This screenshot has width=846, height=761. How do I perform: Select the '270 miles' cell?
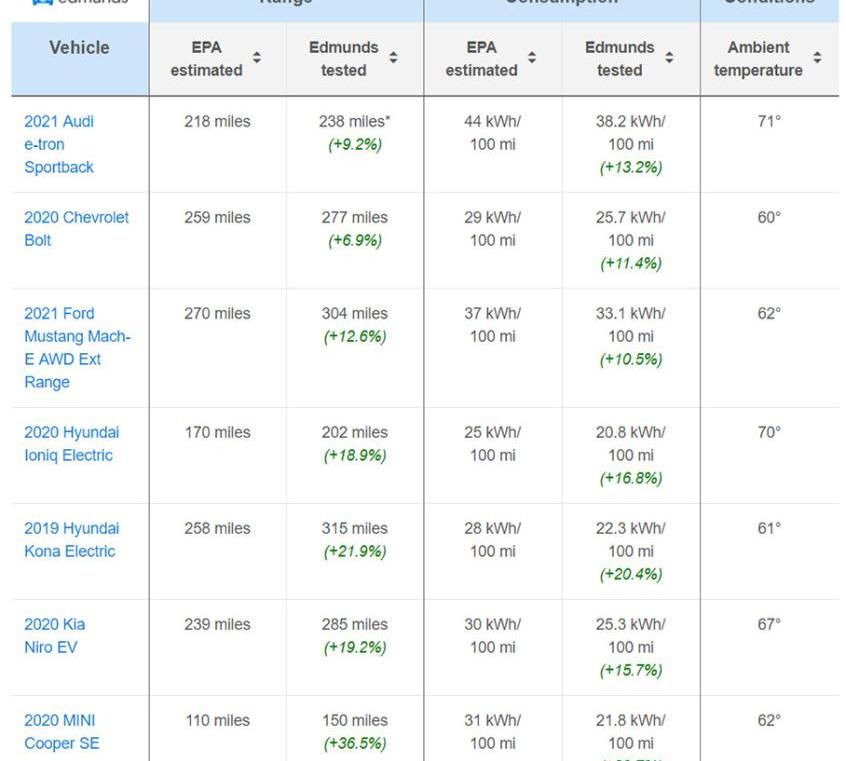(217, 314)
